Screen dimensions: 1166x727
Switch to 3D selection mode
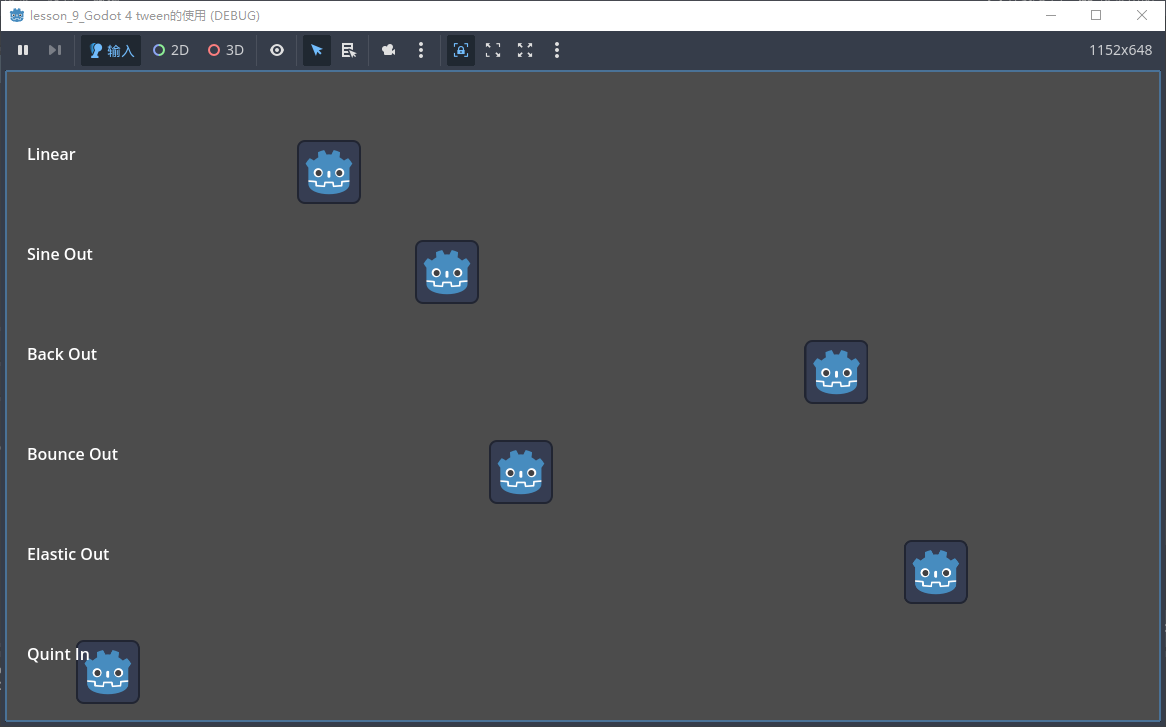tap(226, 50)
